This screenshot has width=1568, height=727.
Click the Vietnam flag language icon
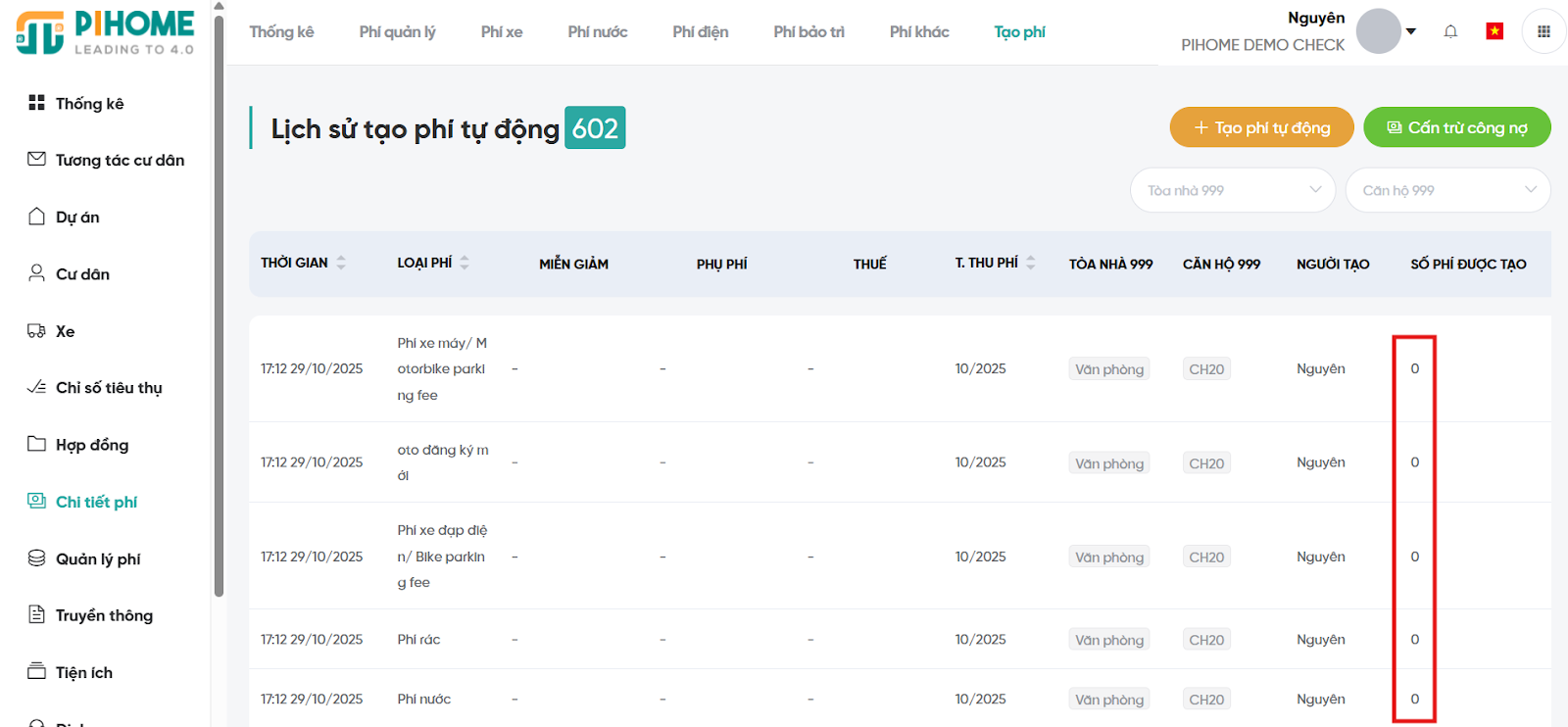[1494, 31]
